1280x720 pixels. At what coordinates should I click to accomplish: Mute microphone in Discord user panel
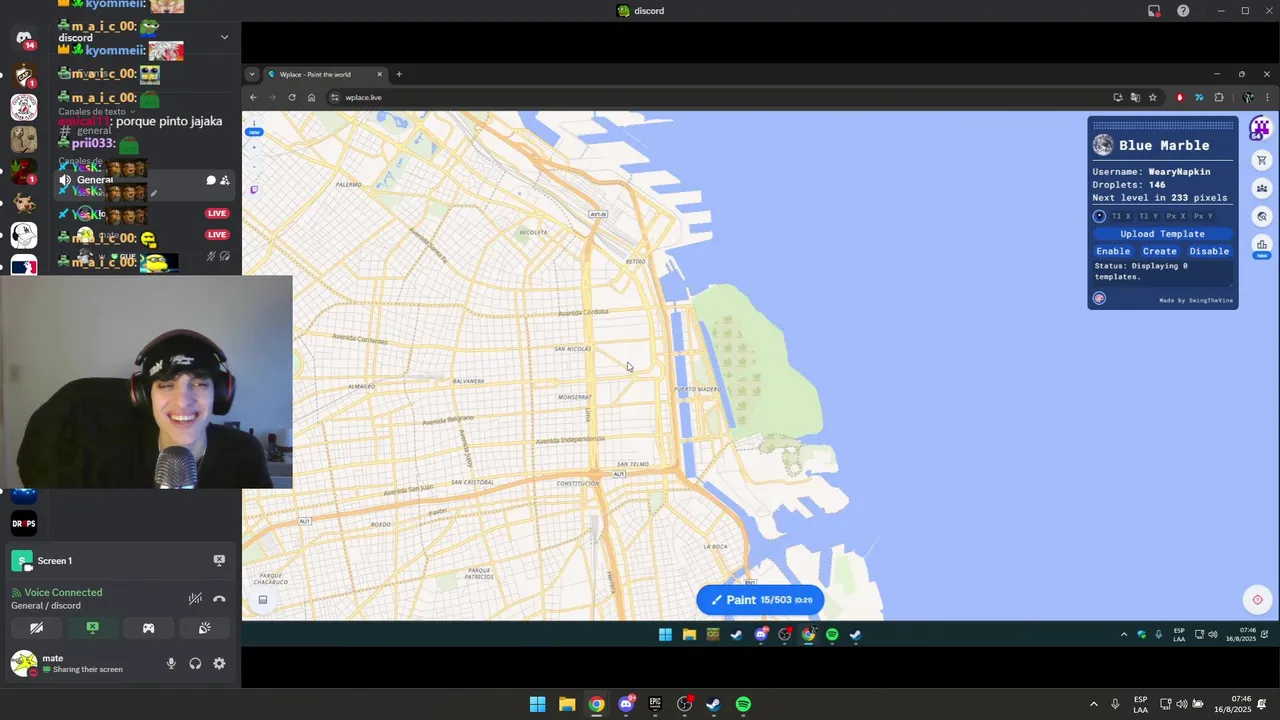coord(171,663)
